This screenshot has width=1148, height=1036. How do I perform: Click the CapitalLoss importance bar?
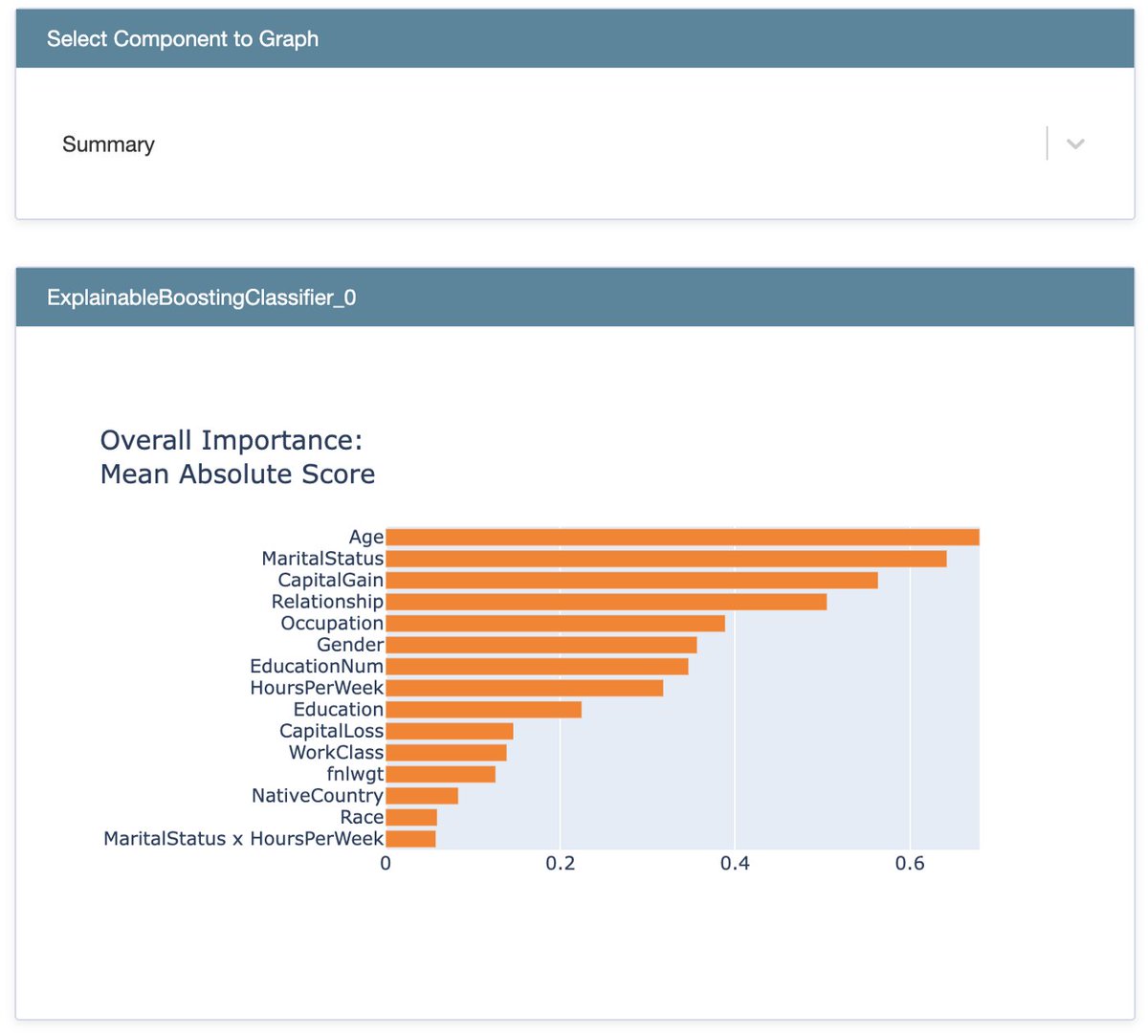[450, 731]
